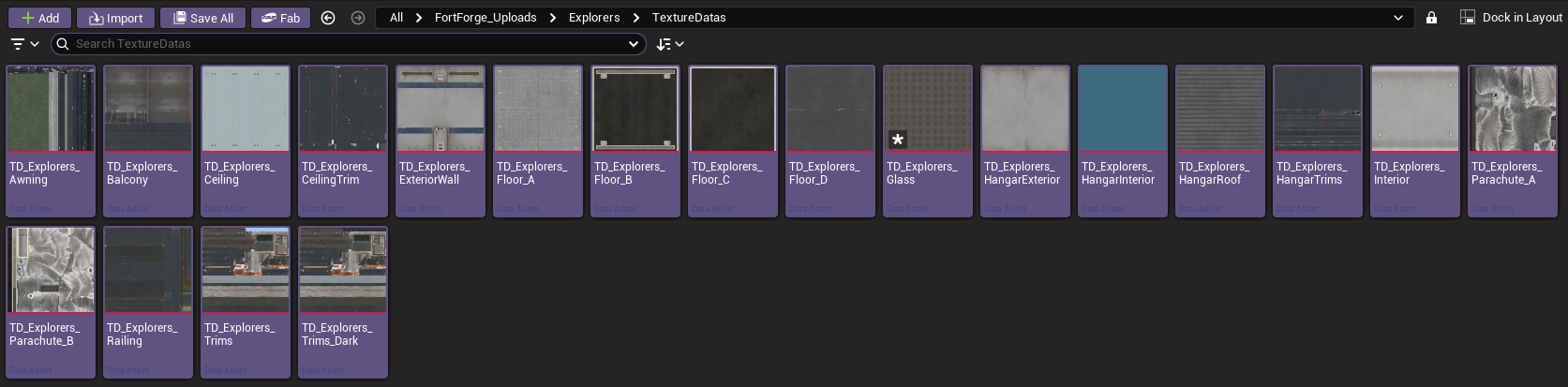The image size is (1568, 387).
Task: Select TD_Explorers_Trims_Dark asset
Action: [x=343, y=302]
